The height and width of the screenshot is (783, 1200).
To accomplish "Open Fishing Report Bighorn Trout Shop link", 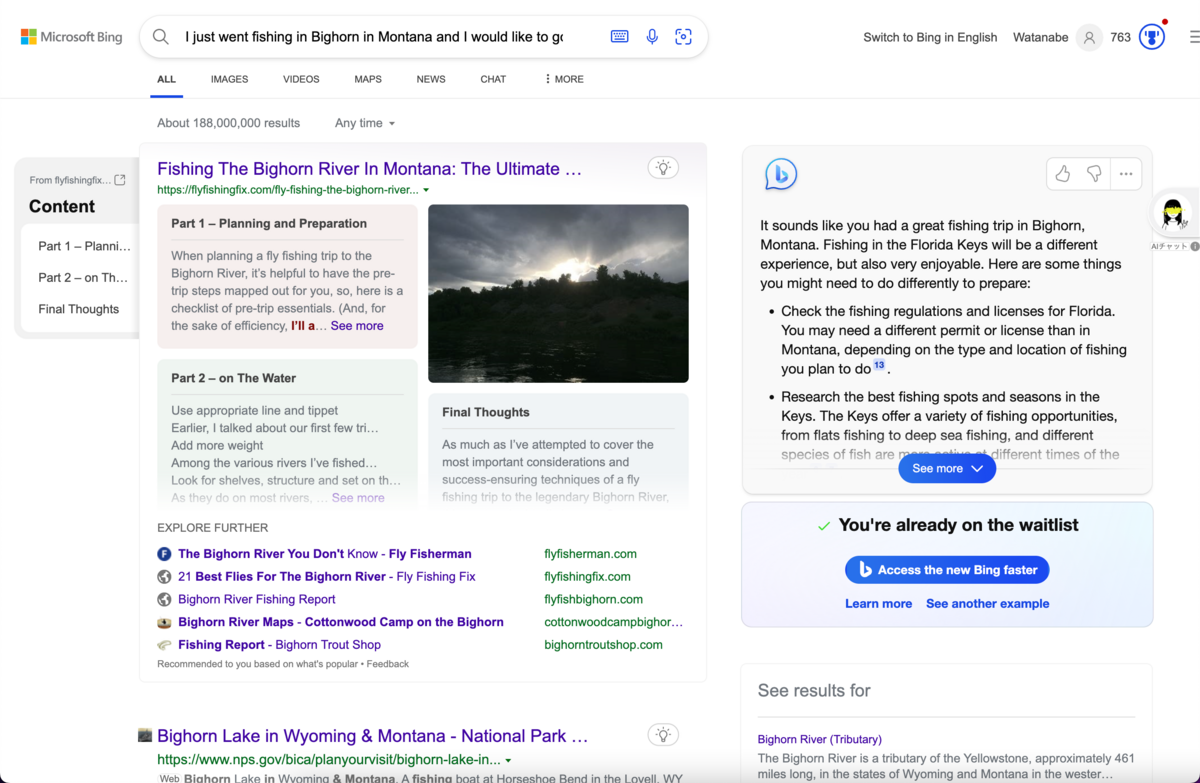I will (279, 645).
